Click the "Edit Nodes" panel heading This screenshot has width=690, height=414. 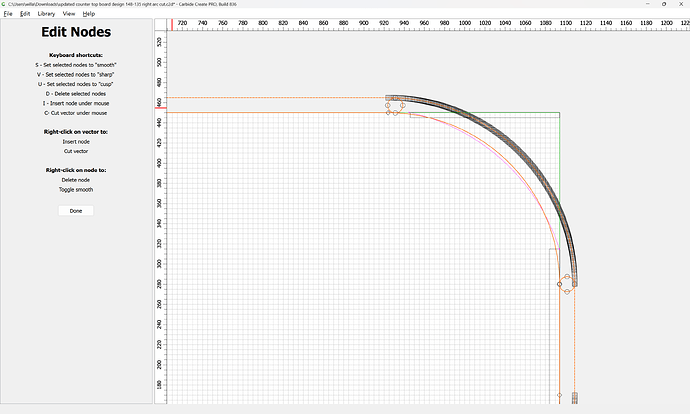pyautogui.click(x=76, y=33)
